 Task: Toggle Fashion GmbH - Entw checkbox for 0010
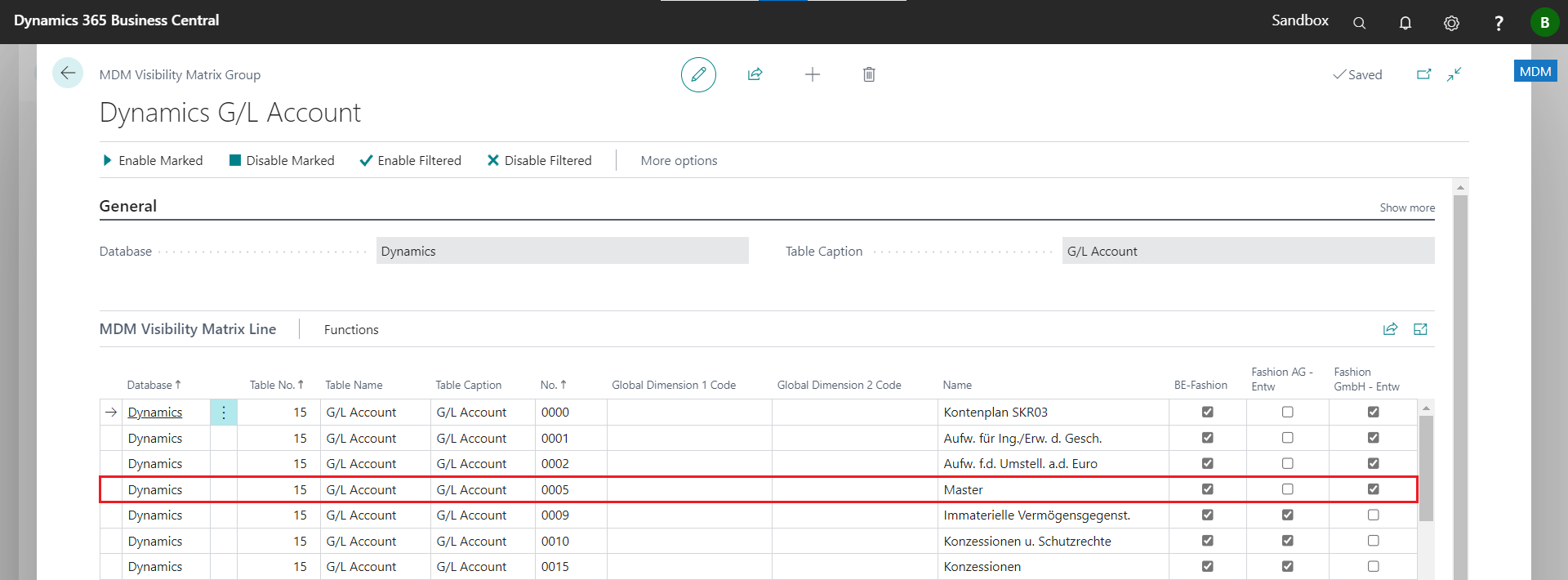(1373, 541)
